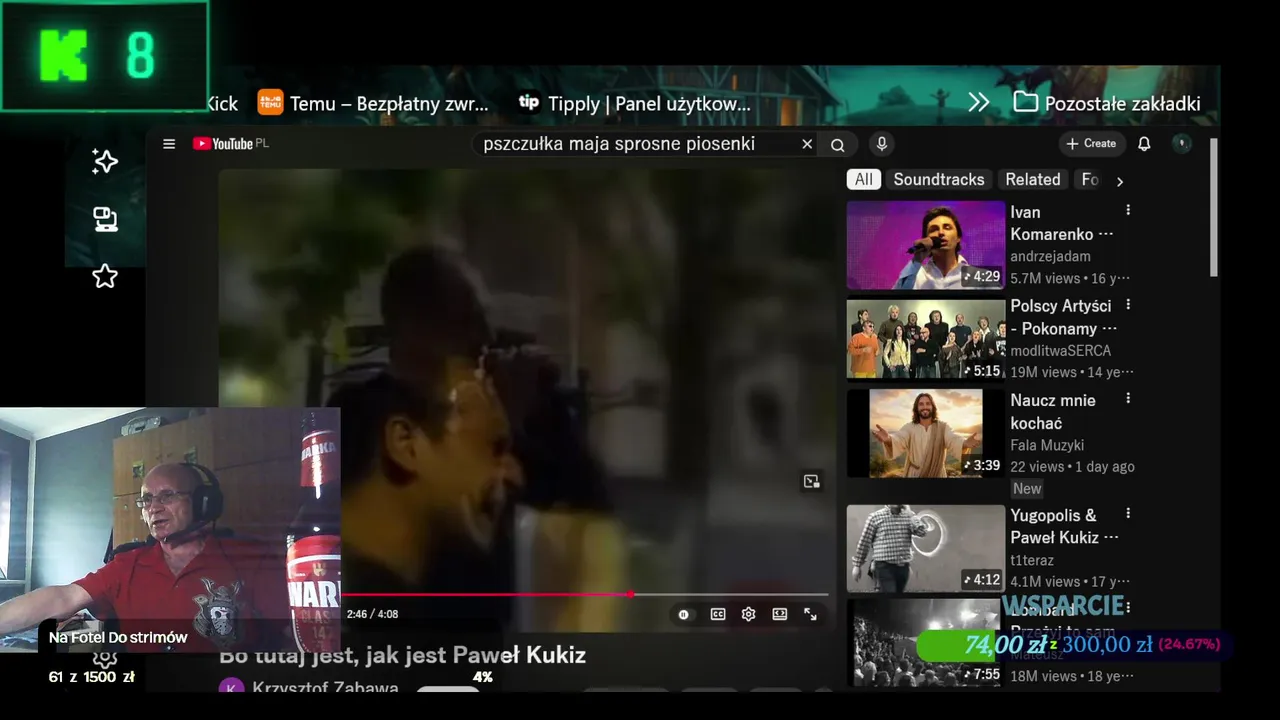Image resolution: width=1280 pixels, height=720 pixels.
Task: Clear the search query with the X
Action: pos(807,144)
